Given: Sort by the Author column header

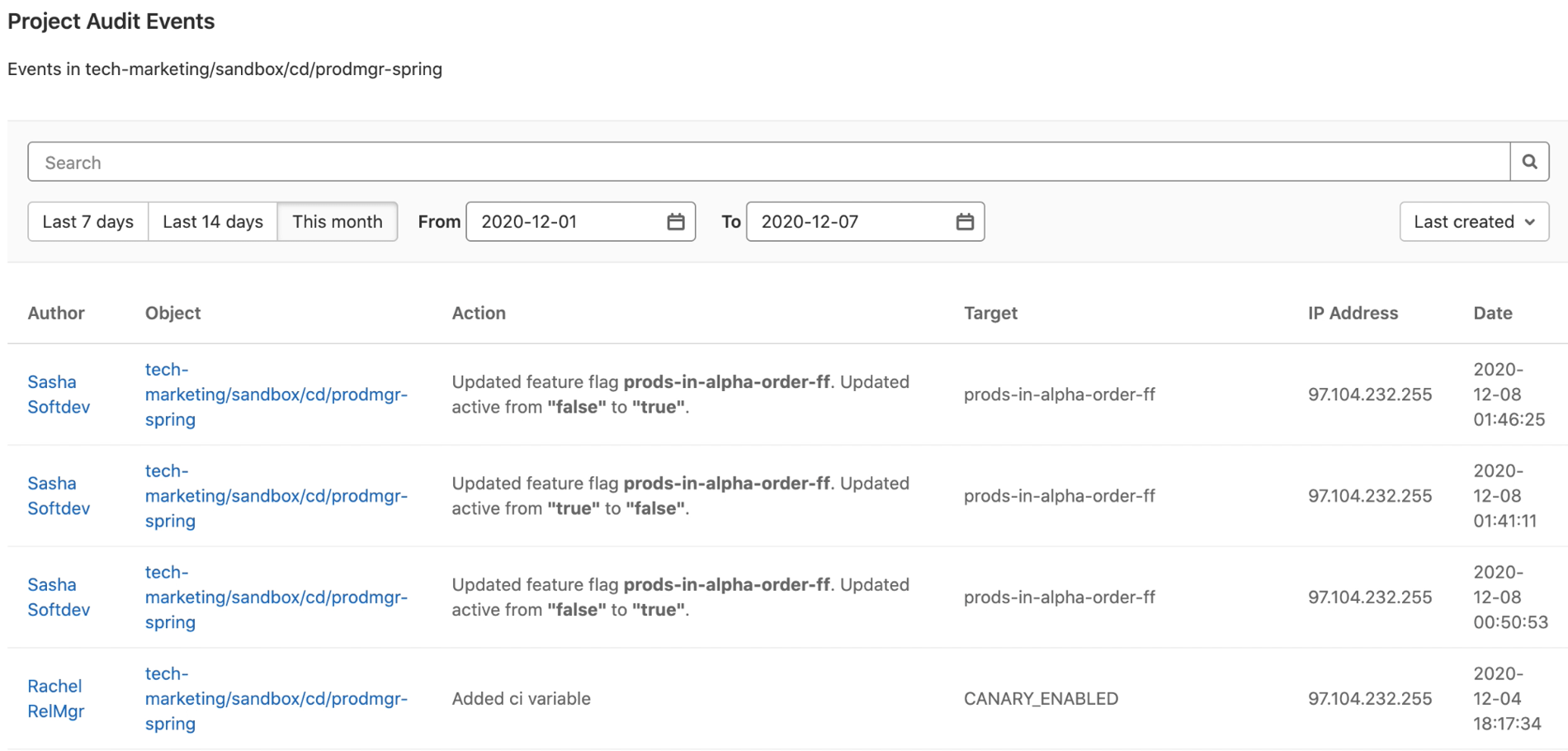Looking at the screenshot, I should [55, 313].
